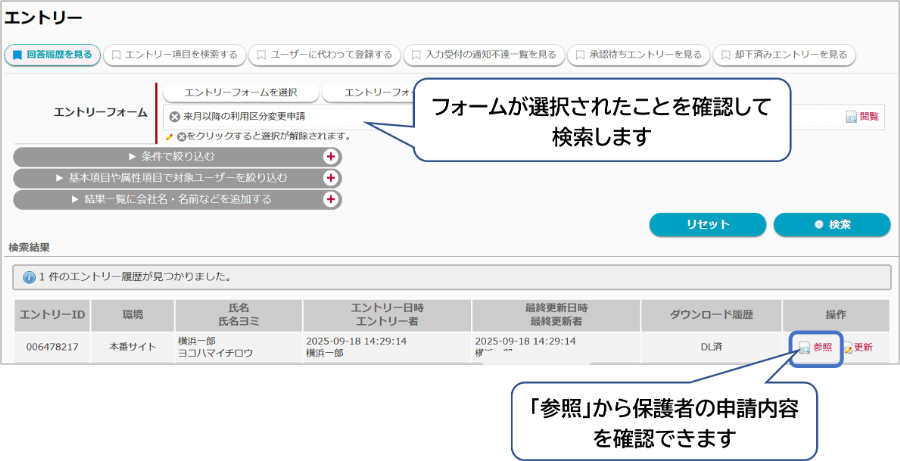This screenshot has width=900, height=461.
Task: Open the エントリー項目を検索する tab
Action: click(174, 55)
